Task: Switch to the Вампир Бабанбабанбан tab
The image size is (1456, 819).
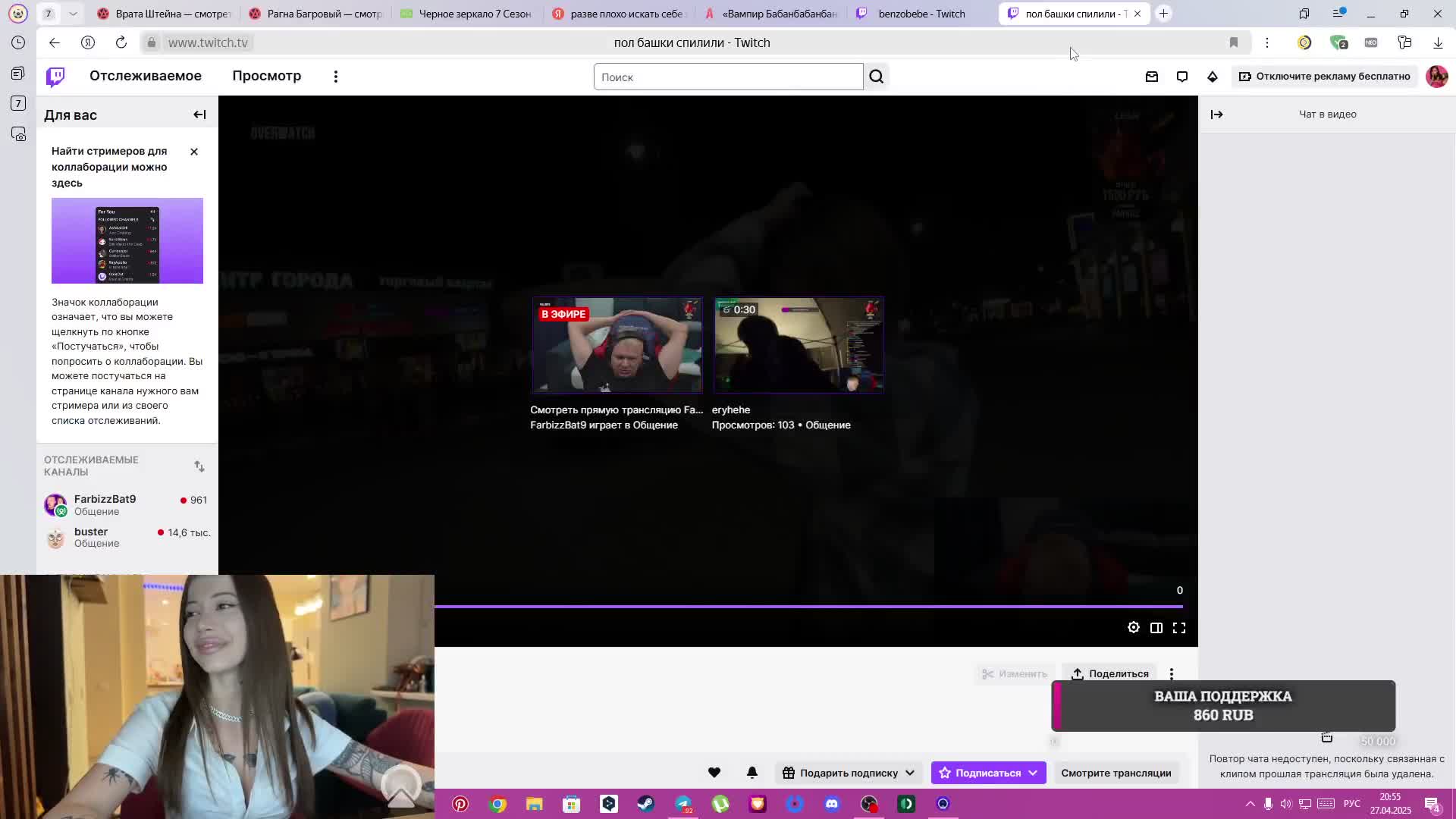Action: click(x=770, y=14)
